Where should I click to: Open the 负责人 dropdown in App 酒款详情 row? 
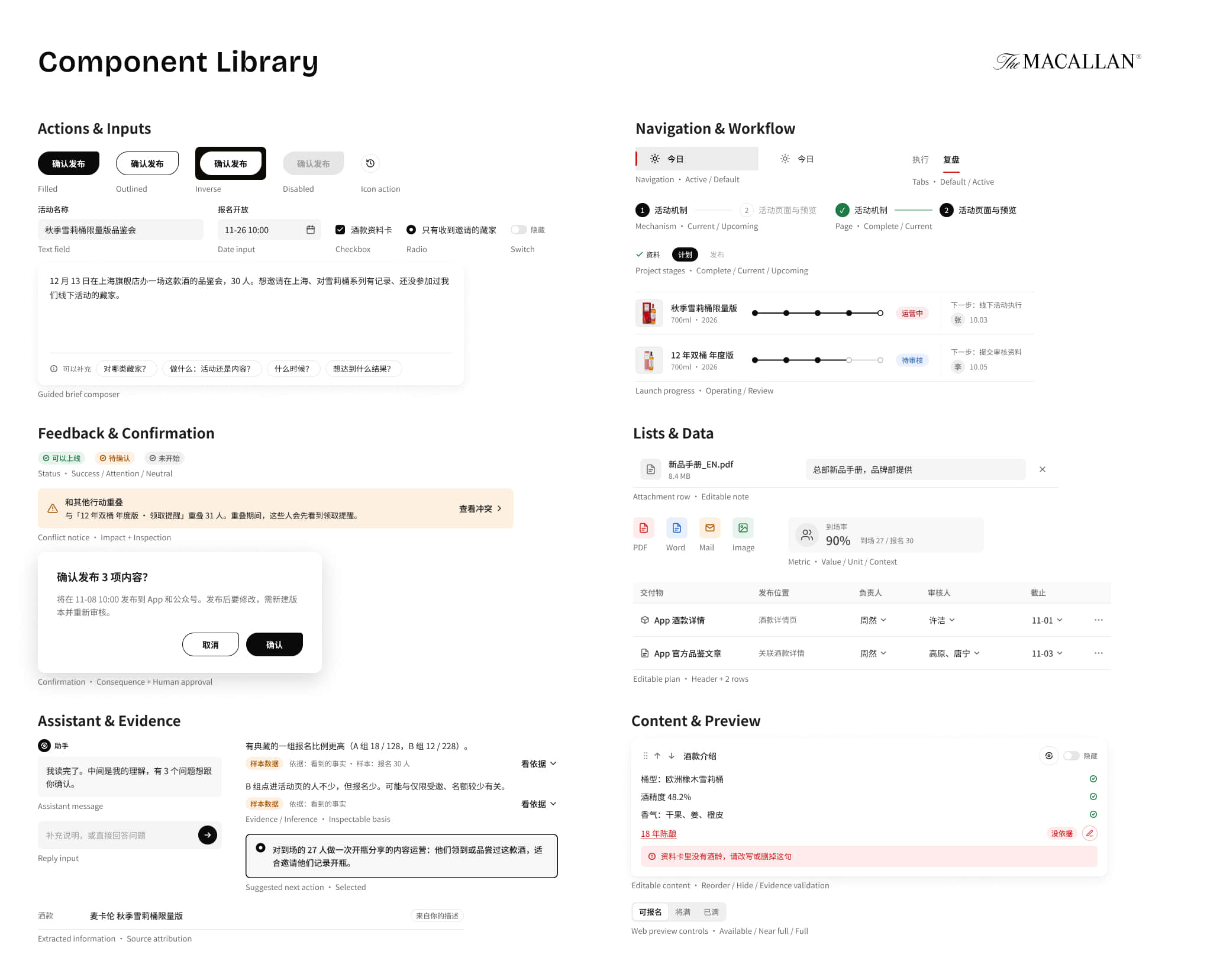873,620
